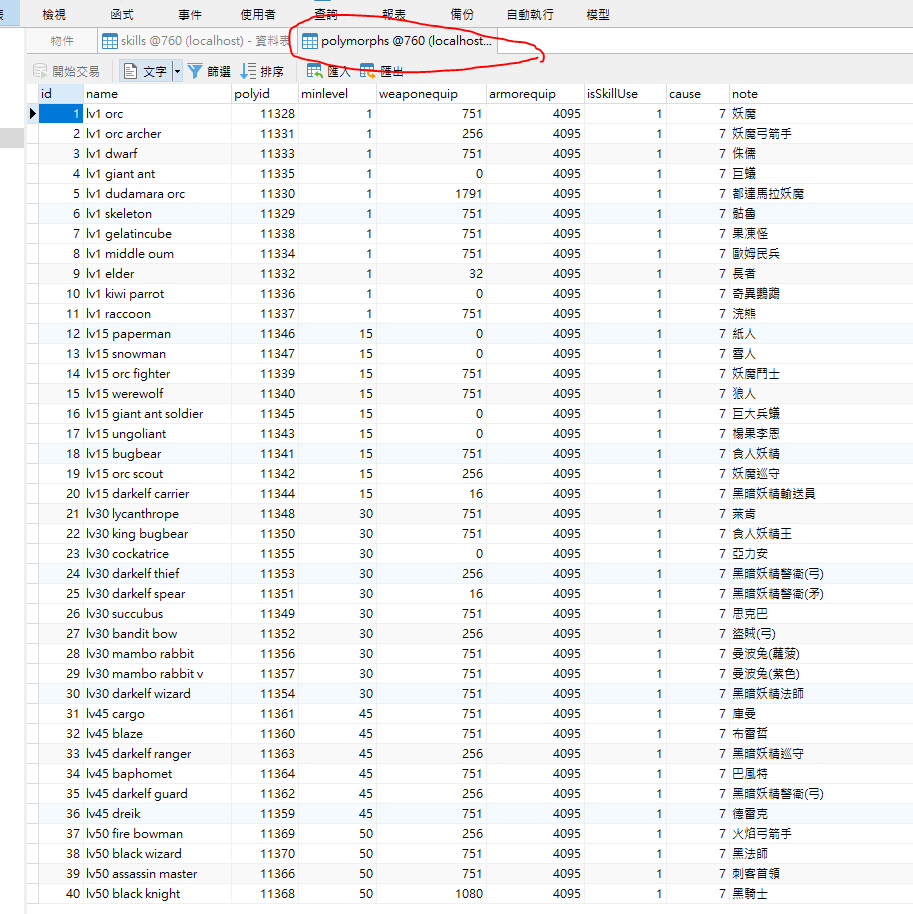This screenshot has height=914, width=913.
Task: Click the polyid column header
Action: tap(264, 94)
